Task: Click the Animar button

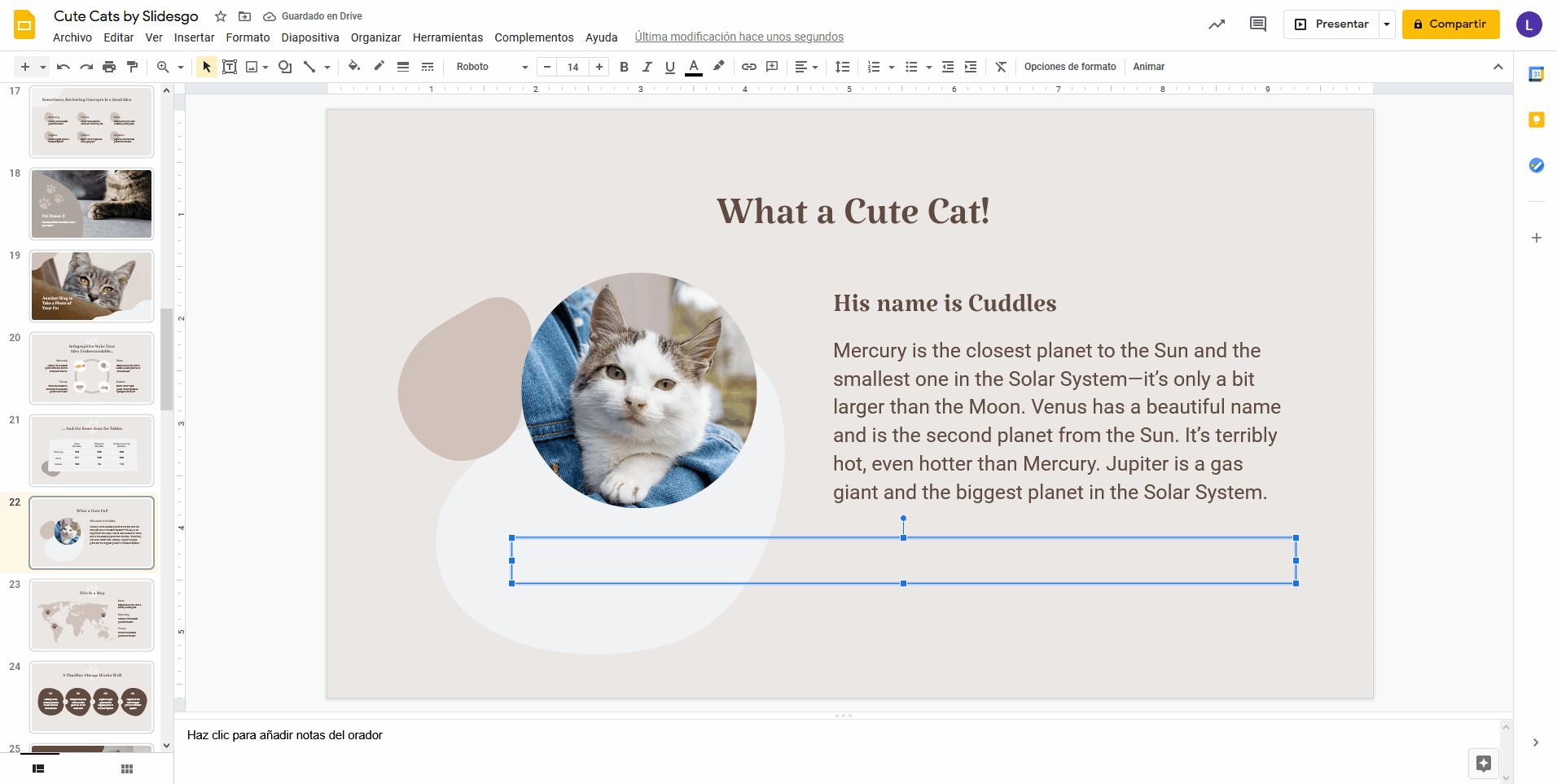Action: tap(1149, 67)
